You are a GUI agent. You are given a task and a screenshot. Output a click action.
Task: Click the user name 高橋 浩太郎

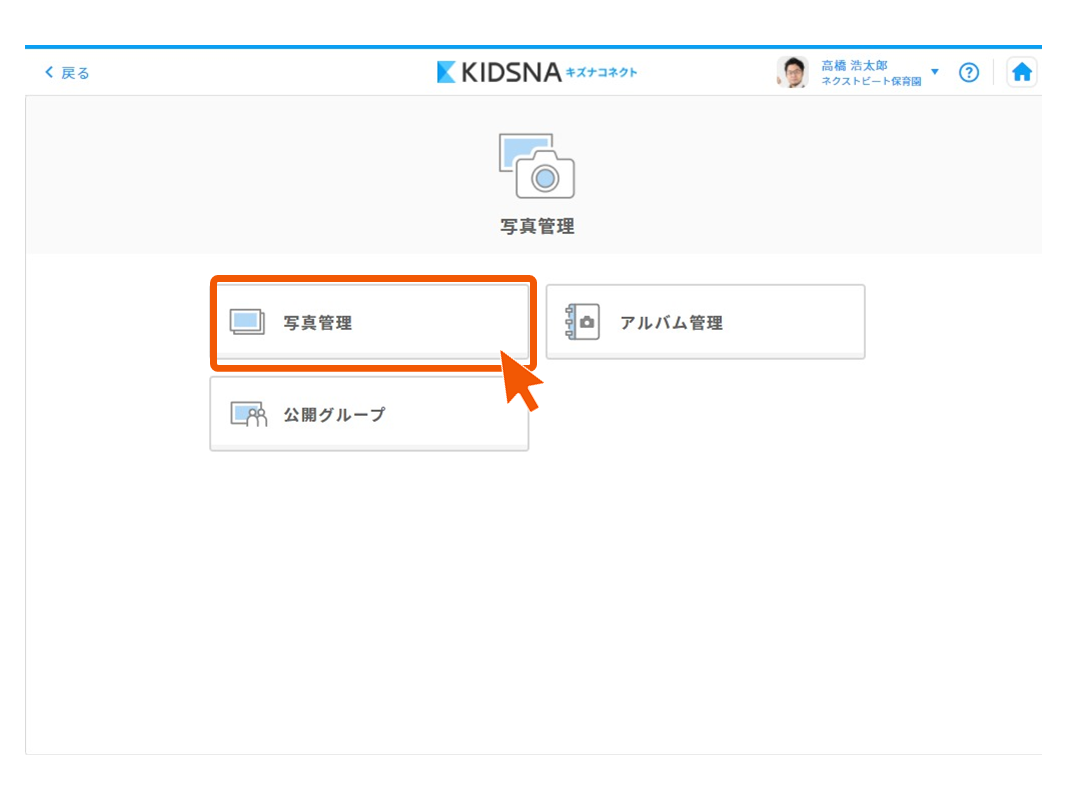(x=854, y=65)
